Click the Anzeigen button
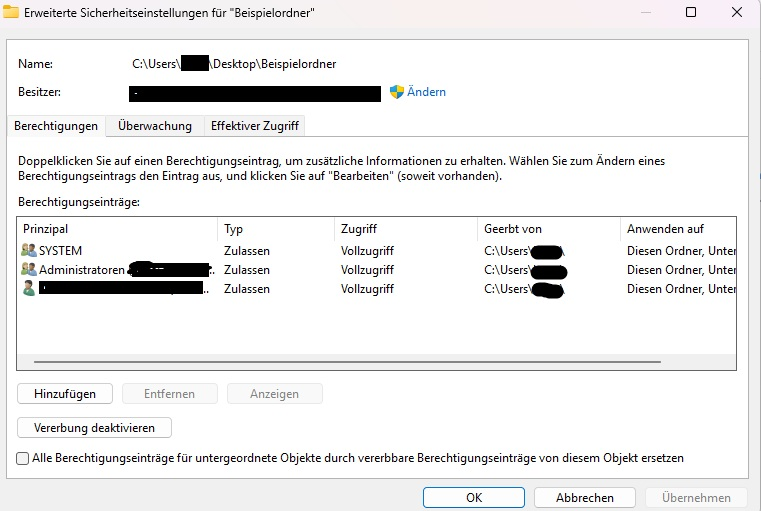Image resolution: width=761 pixels, height=511 pixels. pyautogui.click(x=274, y=394)
